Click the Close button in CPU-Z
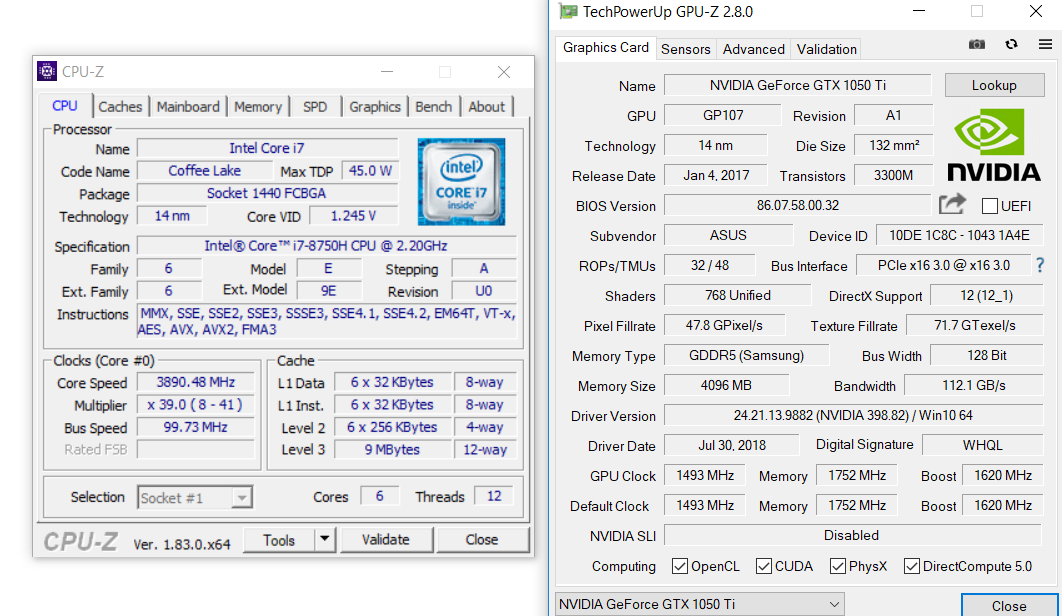1062x616 pixels. point(482,539)
